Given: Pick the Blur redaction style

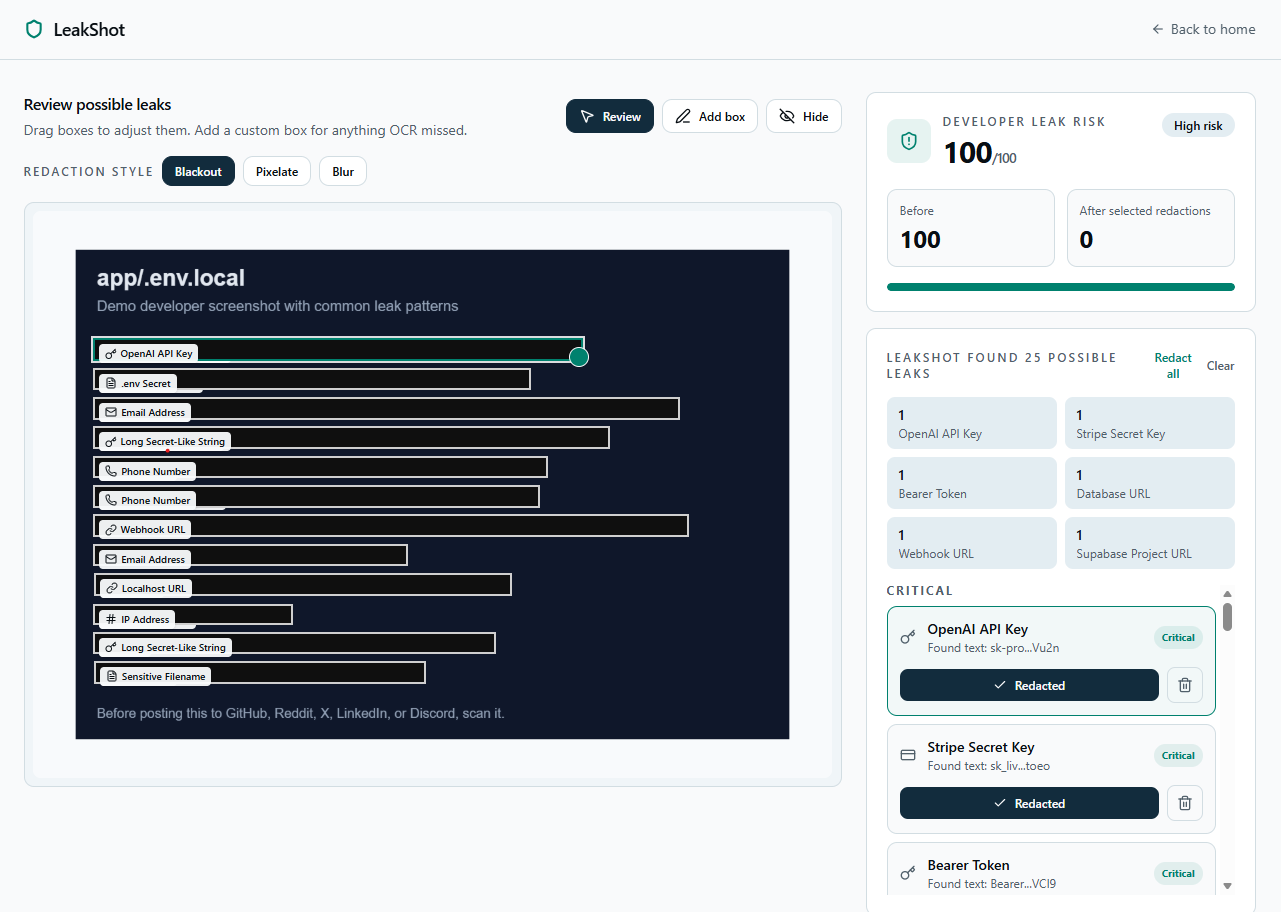Looking at the screenshot, I should pyautogui.click(x=343, y=171).
